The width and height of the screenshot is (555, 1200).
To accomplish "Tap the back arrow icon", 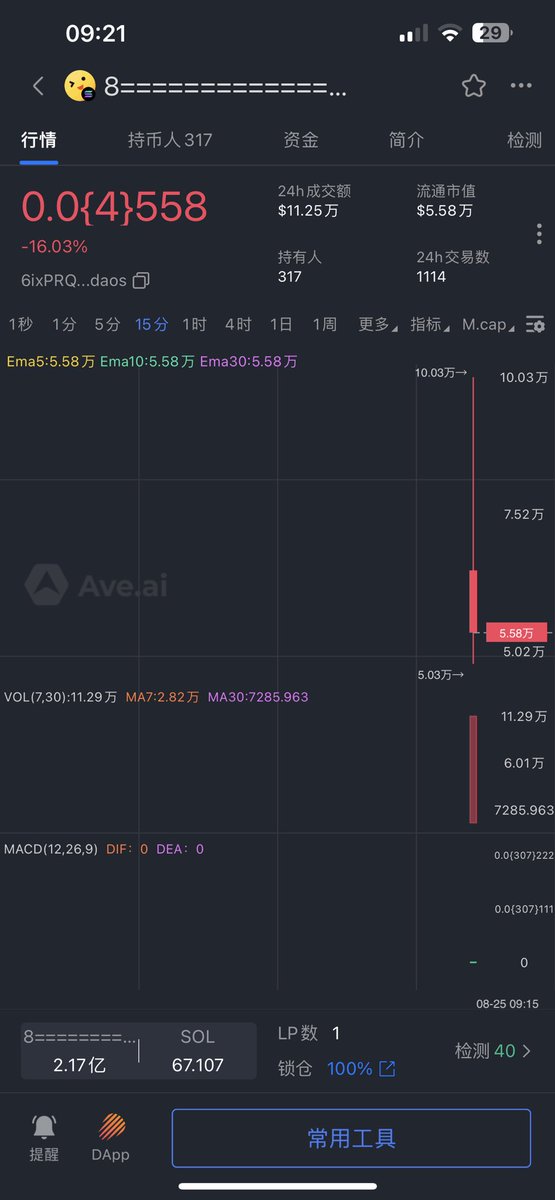I will [38, 86].
